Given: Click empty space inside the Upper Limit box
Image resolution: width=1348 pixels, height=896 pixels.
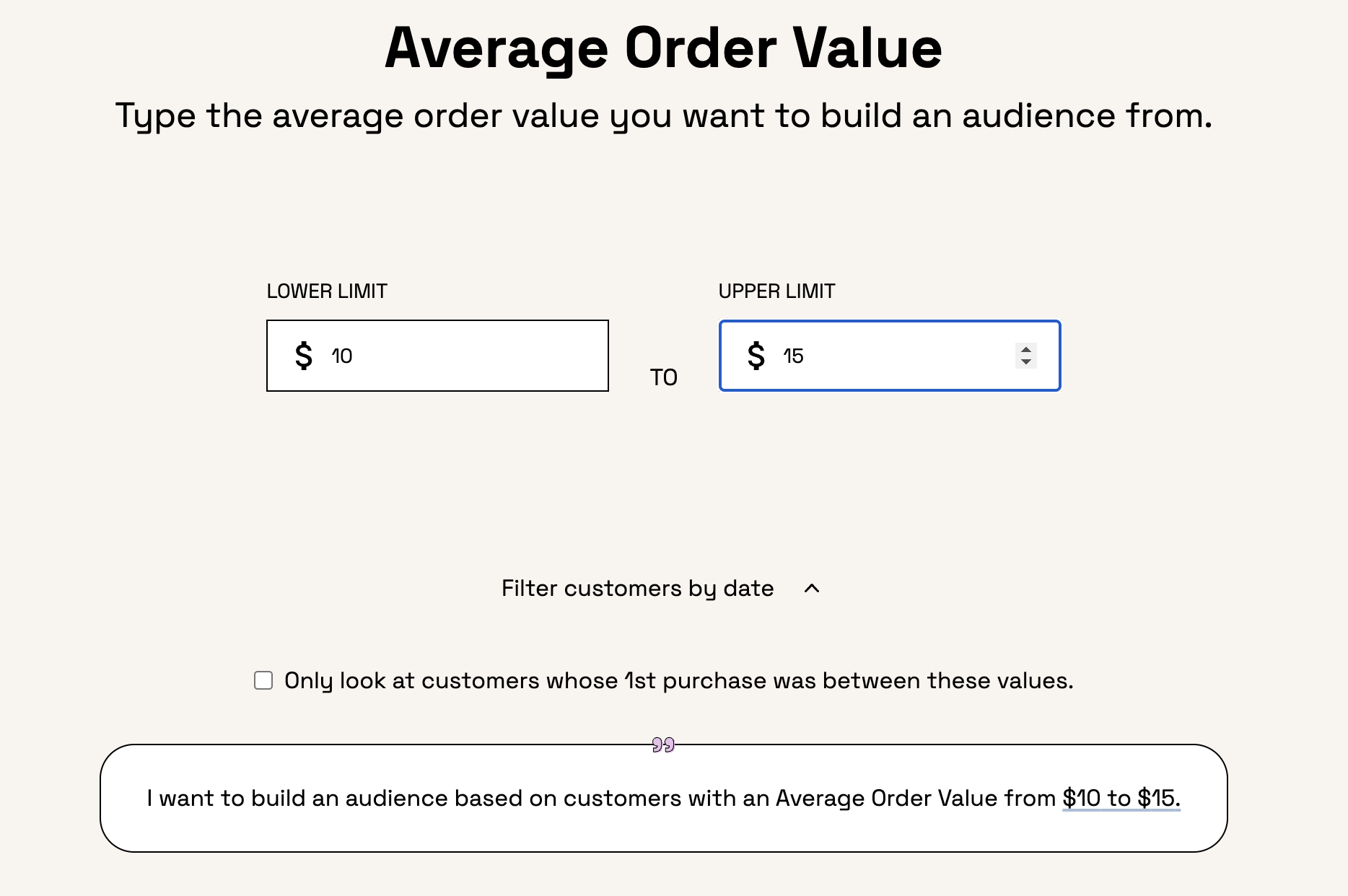Looking at the screenshot, I should tap(909, 356).
